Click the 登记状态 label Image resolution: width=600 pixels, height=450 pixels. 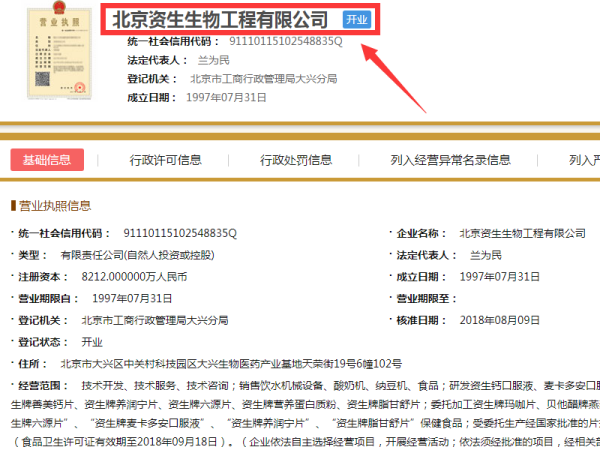click(43, 342)
